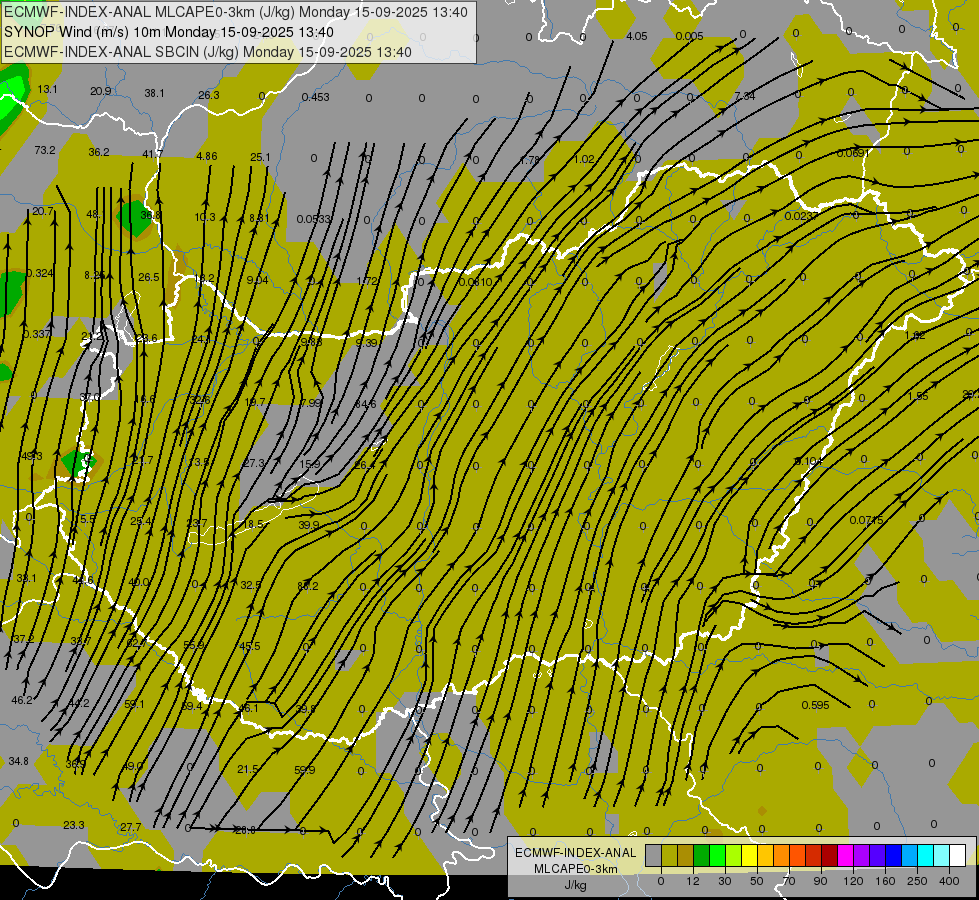Viewport: 979px width, 900px height.
Task: Pick the dark green legend swatch
Action: coord(702,855)
